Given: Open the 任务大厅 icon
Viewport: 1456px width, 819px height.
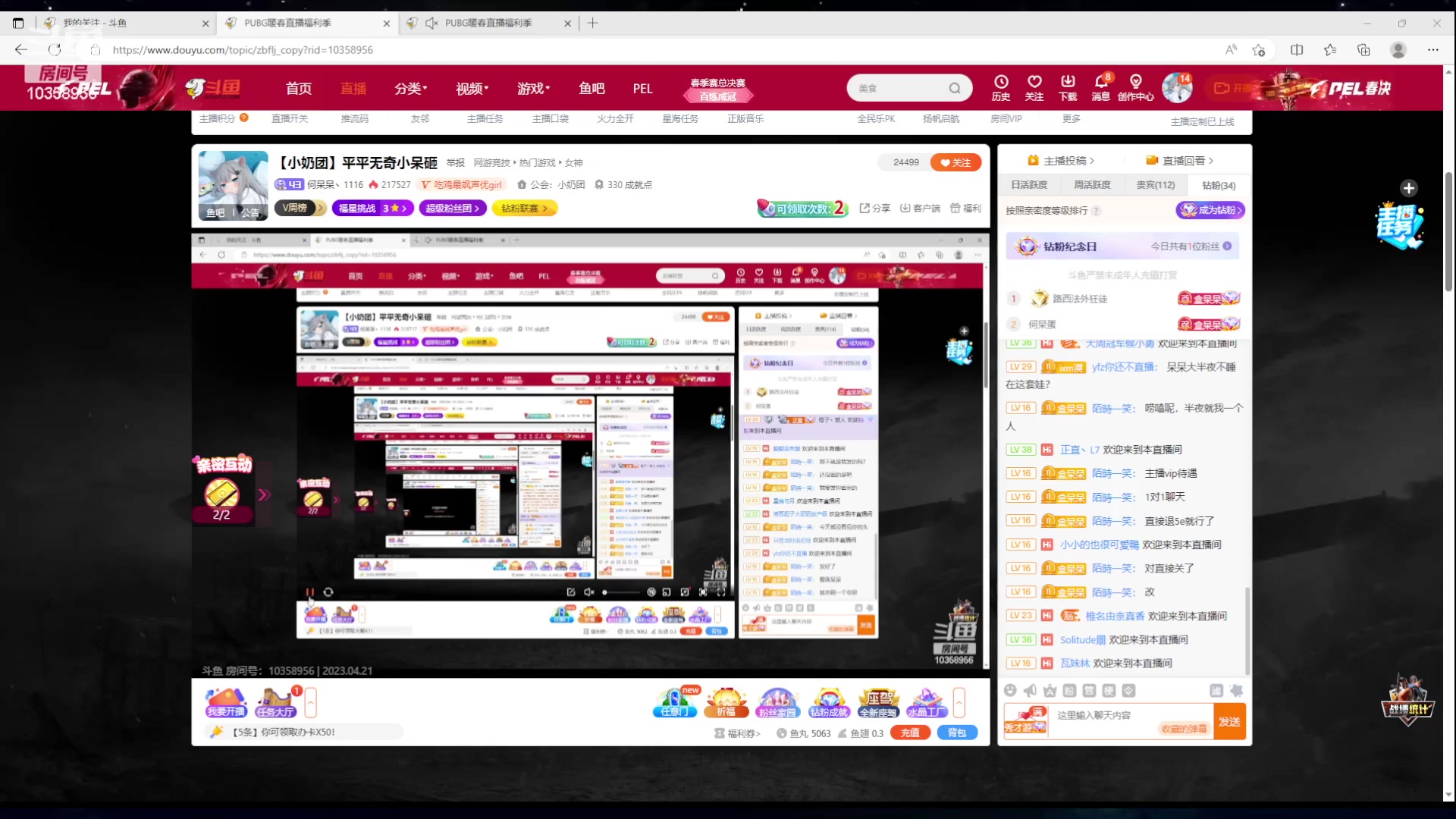Looking at the screenshot, I should pos(275,702).
